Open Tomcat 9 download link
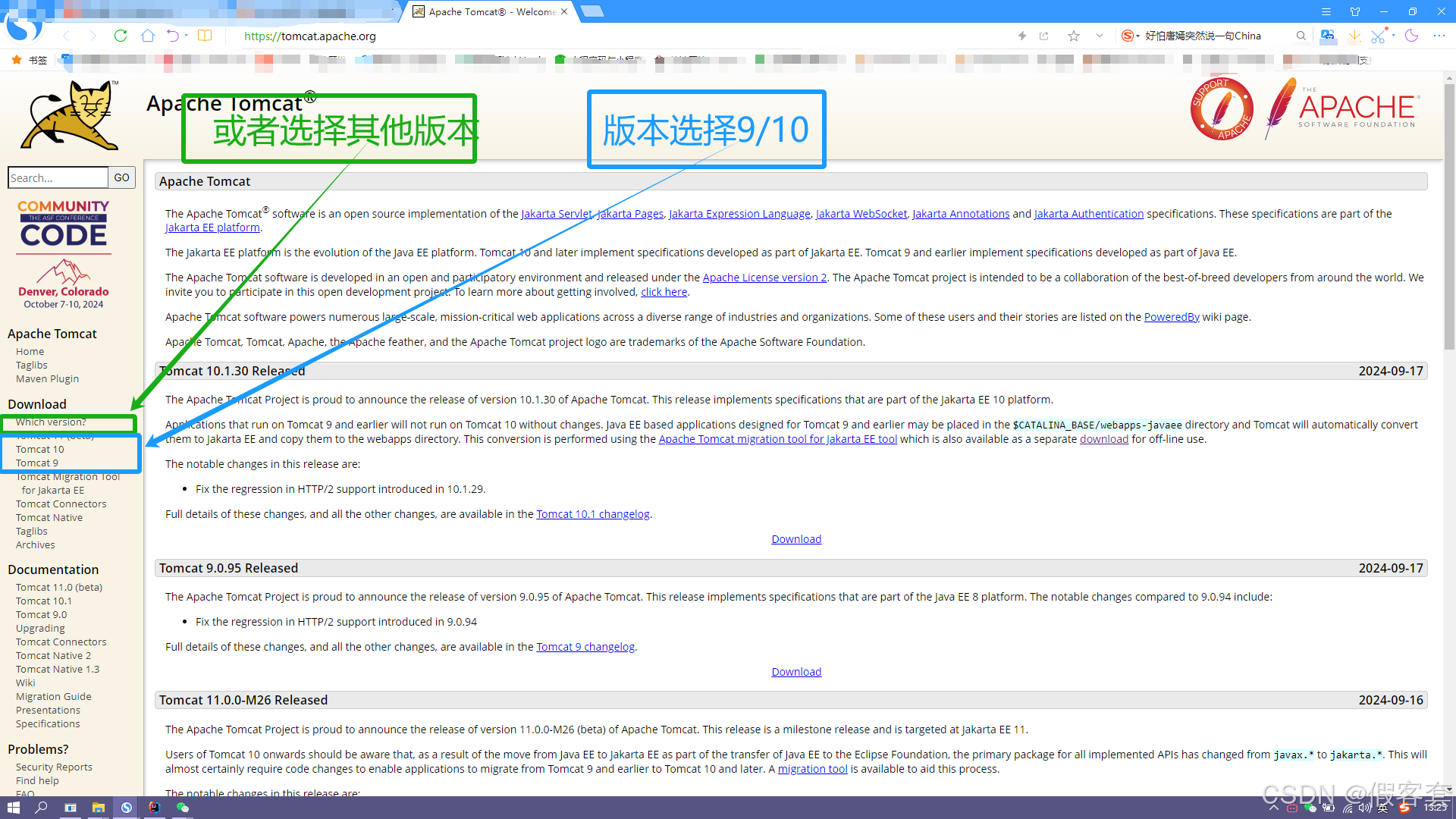 point(37,463)
